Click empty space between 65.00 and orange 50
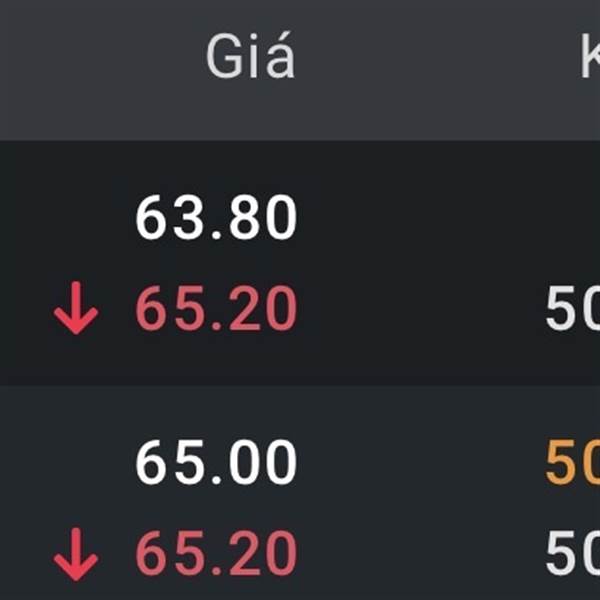 click(421, 462)
